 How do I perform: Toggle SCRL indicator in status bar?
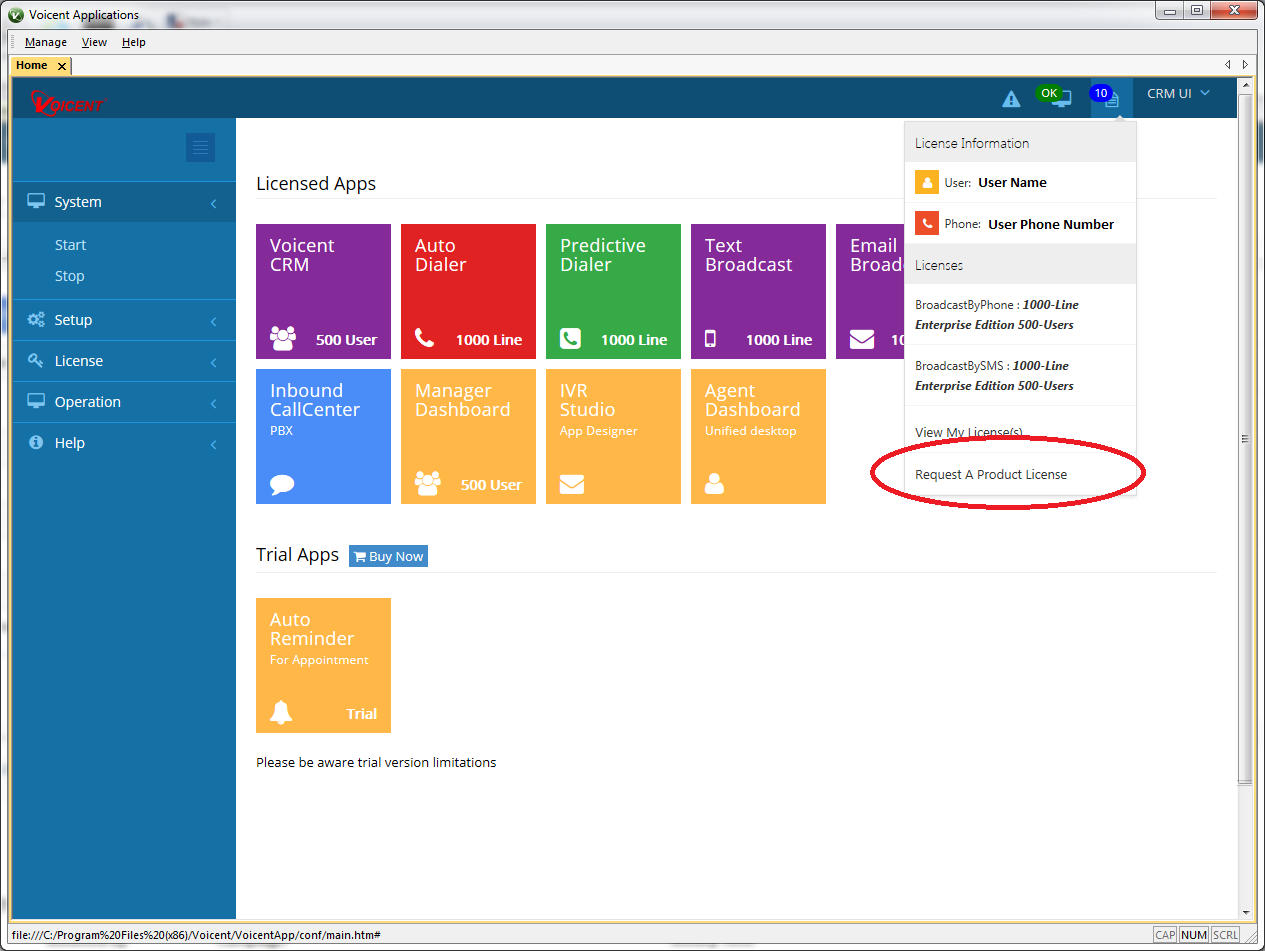[x=1224, y=934]
